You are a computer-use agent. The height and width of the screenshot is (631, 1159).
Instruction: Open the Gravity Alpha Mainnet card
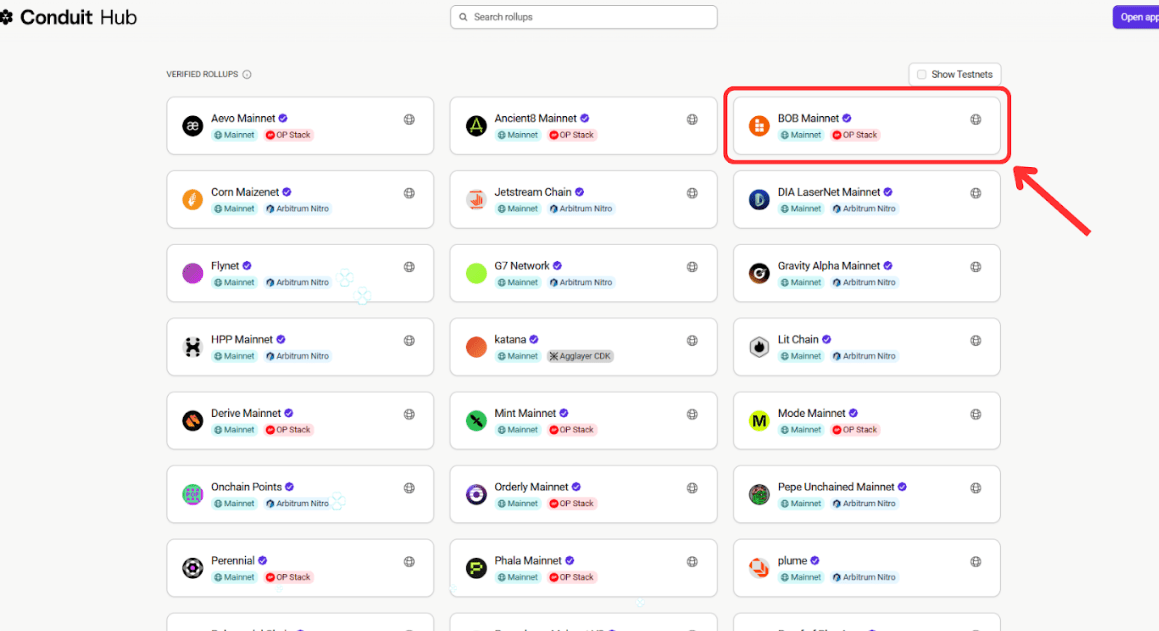click(x=866, y=273)
